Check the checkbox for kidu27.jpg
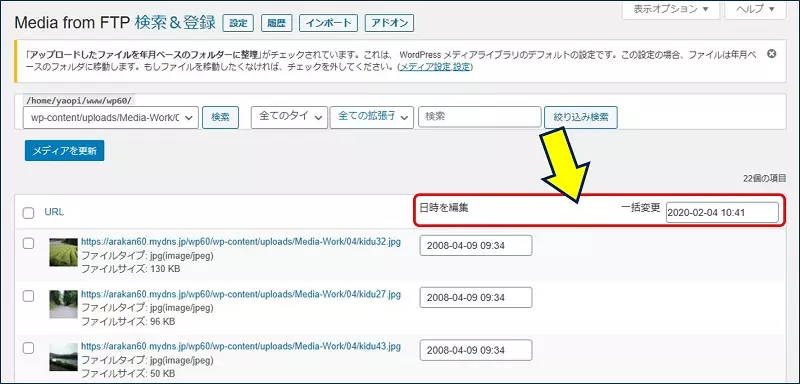 pos(29,296)
